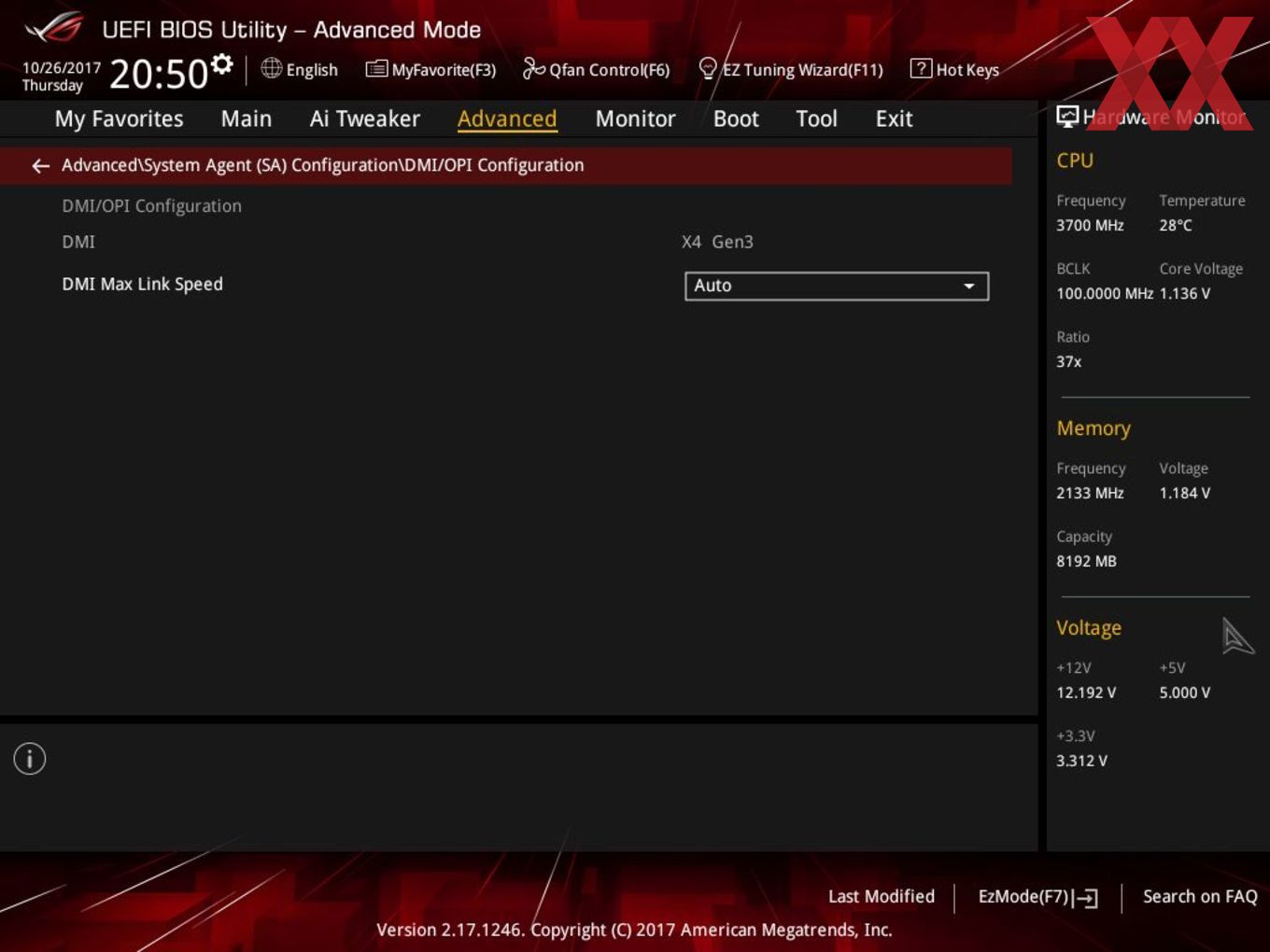Click memory capacity 8192 MB value

(1086, 561)
